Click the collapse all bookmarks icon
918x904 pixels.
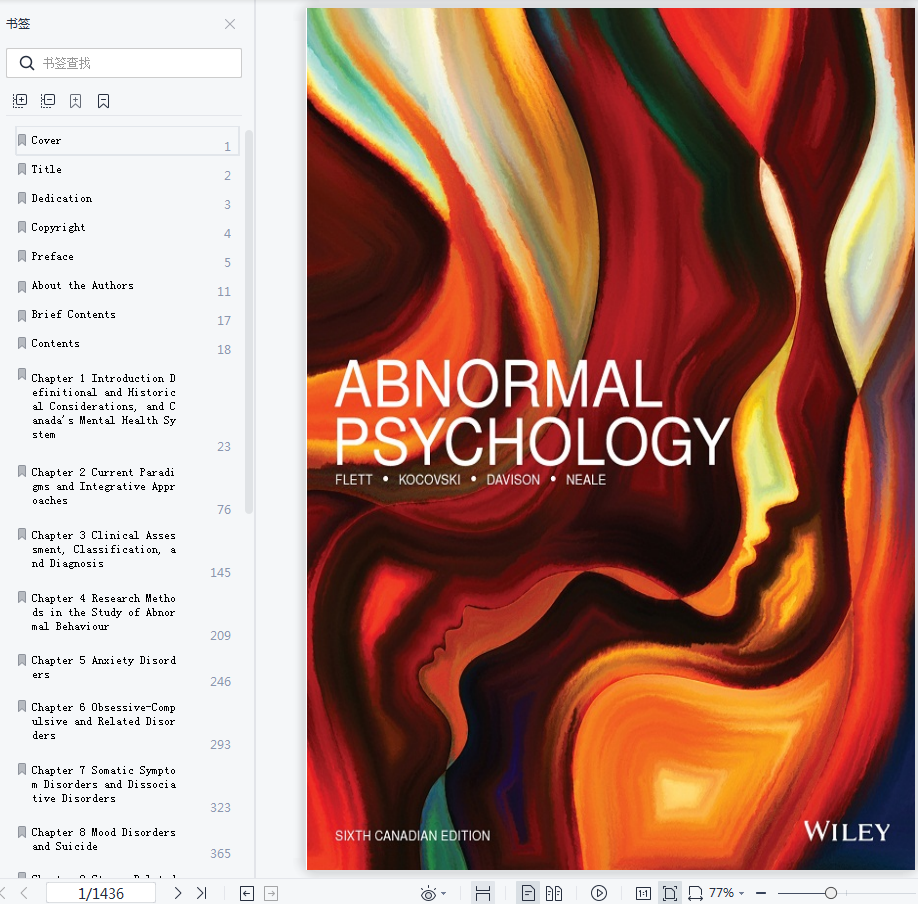(x=48, y=101)
